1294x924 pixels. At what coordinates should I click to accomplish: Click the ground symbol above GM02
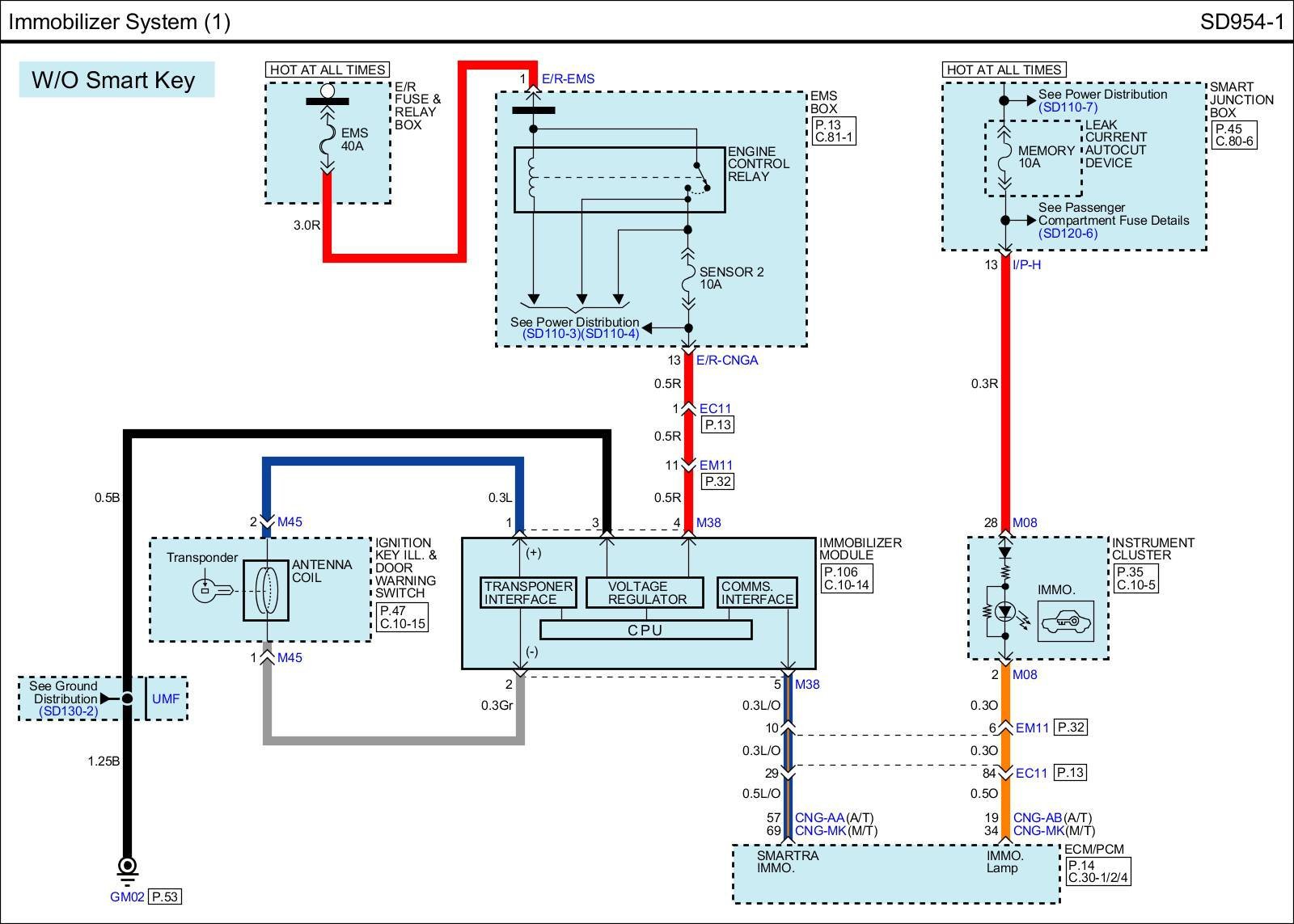click(127, 868)
